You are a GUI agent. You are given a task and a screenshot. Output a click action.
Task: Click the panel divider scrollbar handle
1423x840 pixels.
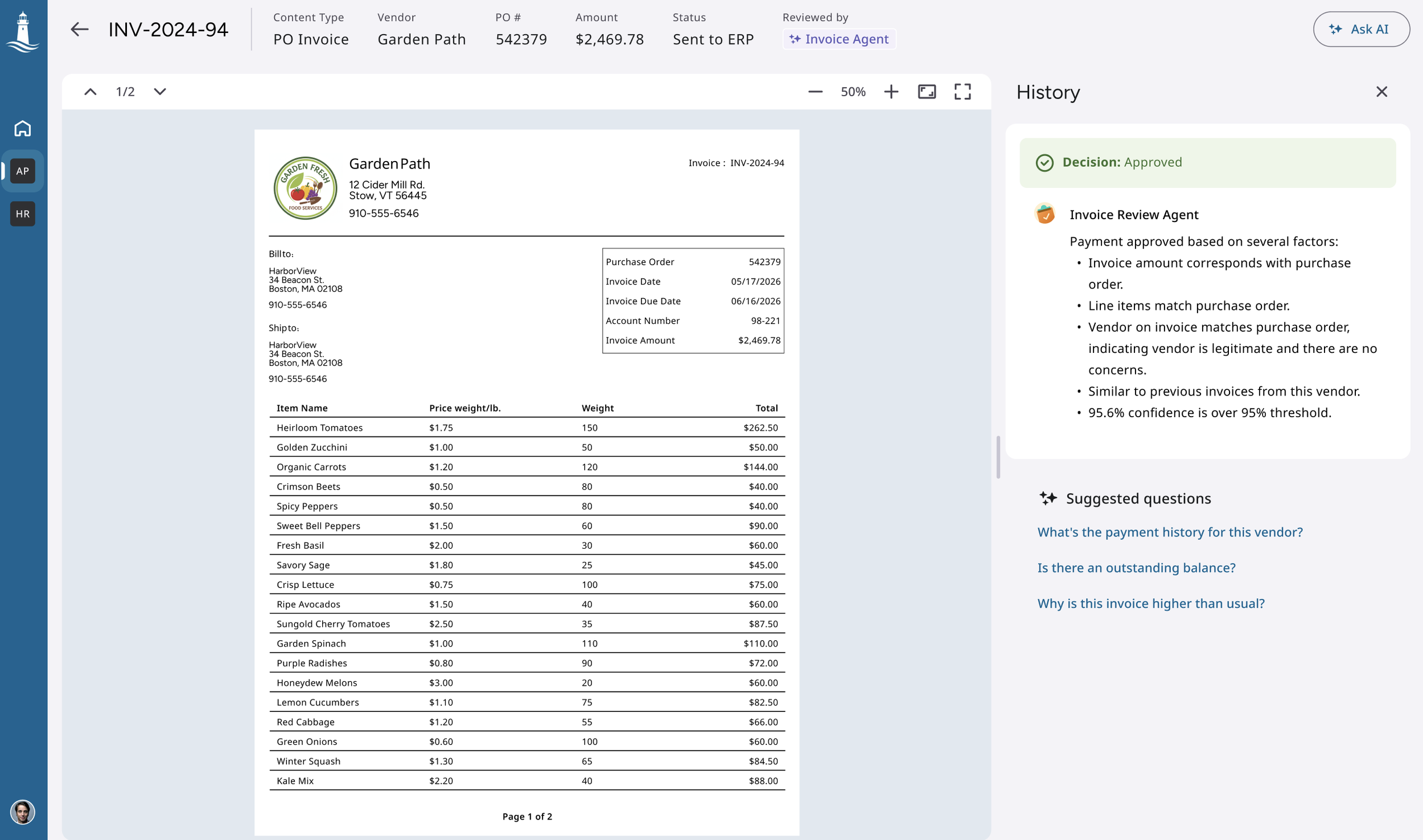pos(998,457)
